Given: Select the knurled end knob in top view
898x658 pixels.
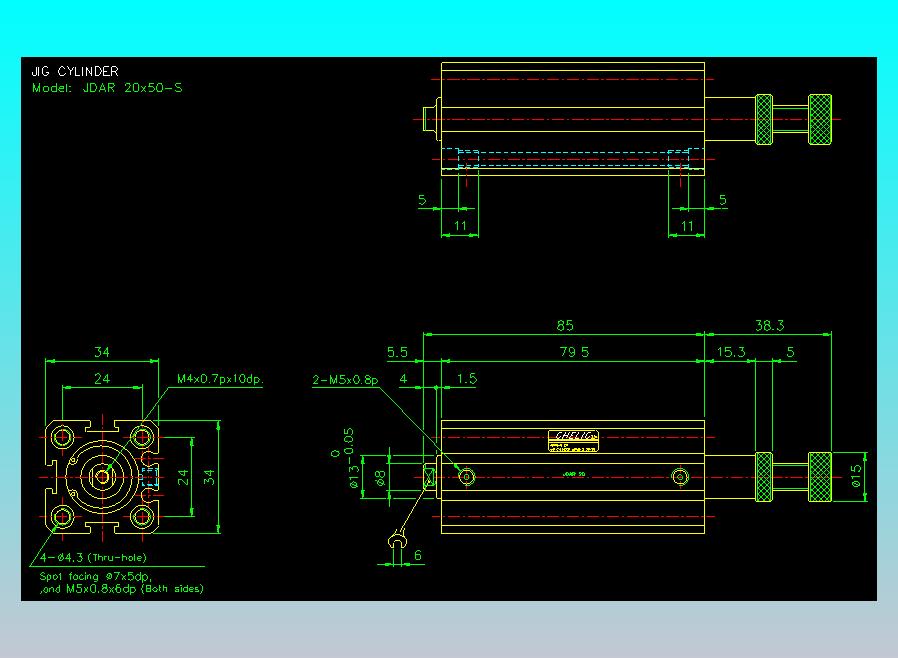Looking at the screenshot, I should tap(820, 119).
